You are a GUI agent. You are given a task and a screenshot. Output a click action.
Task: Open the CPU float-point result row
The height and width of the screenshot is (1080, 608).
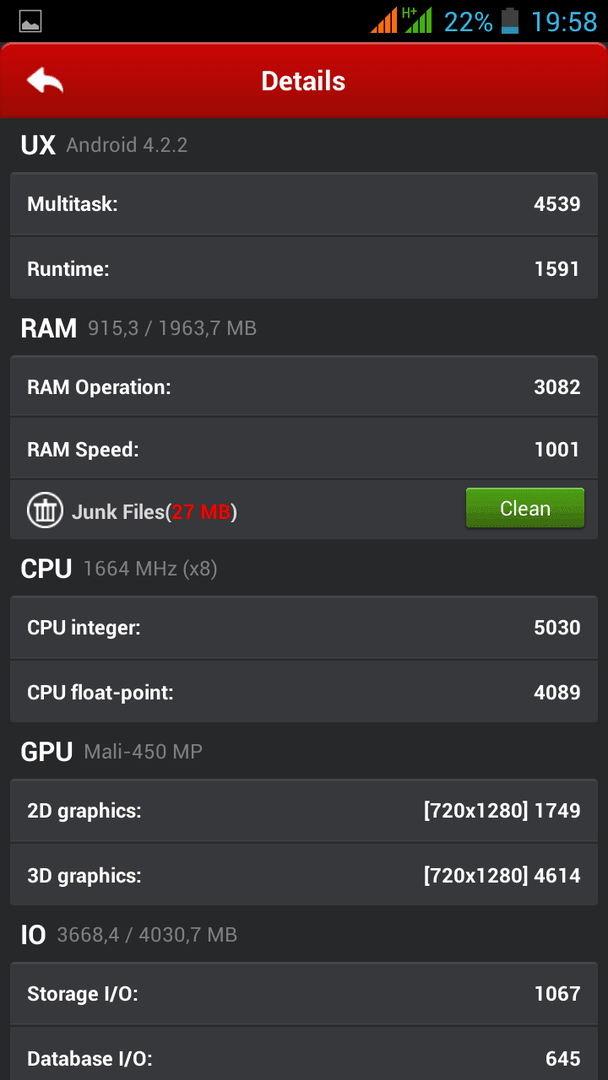(x=304, y=692)
